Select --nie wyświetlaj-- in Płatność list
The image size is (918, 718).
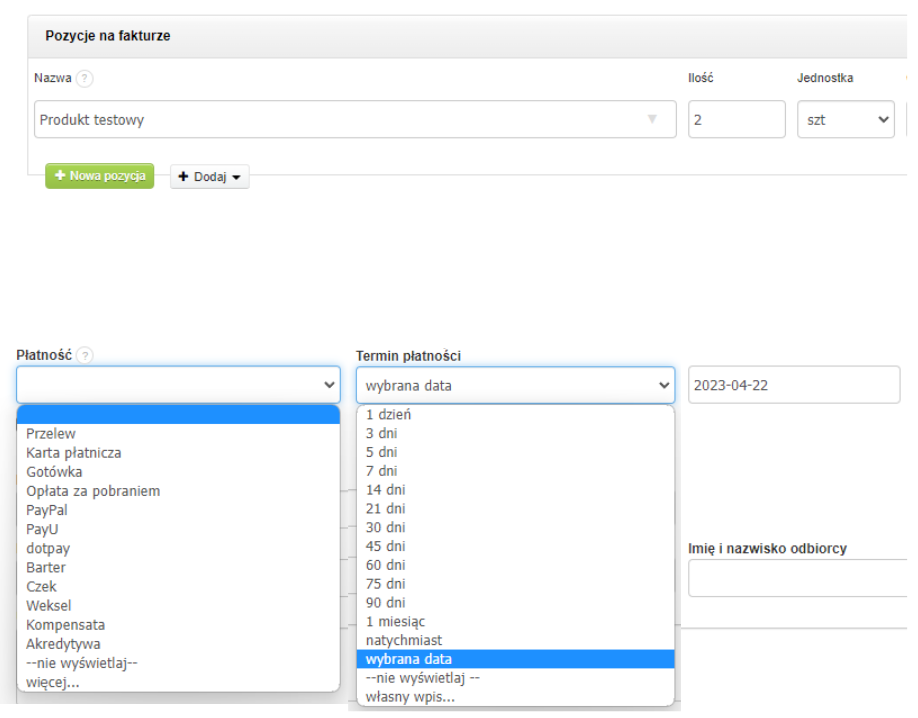pyautogui.click(x=179, y=663)
